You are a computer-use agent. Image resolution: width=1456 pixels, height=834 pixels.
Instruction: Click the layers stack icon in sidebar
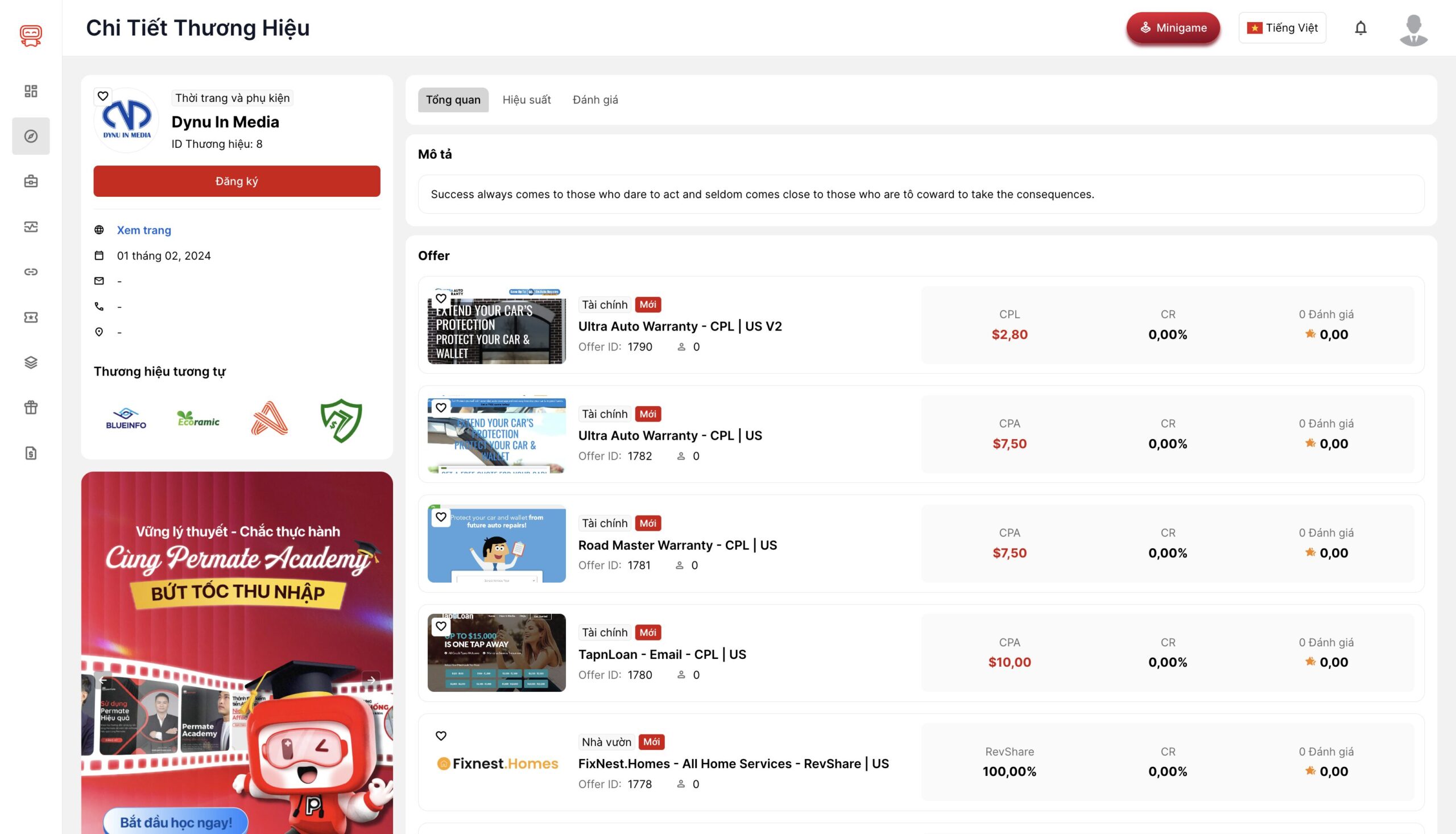[31, 362]
